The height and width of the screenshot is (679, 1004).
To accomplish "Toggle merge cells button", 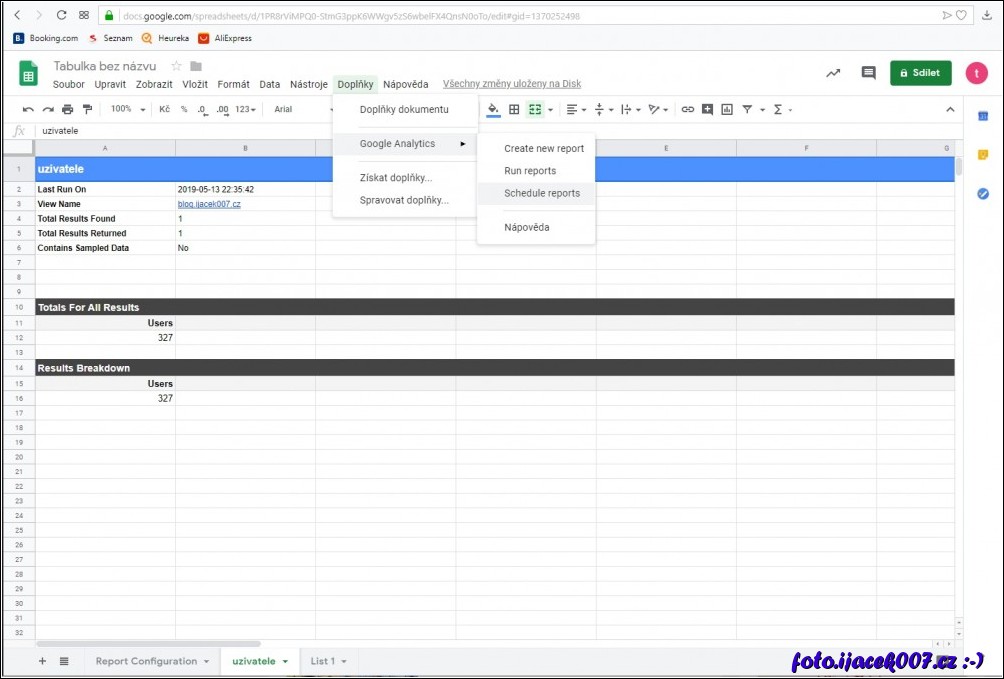I will [535, 109].
